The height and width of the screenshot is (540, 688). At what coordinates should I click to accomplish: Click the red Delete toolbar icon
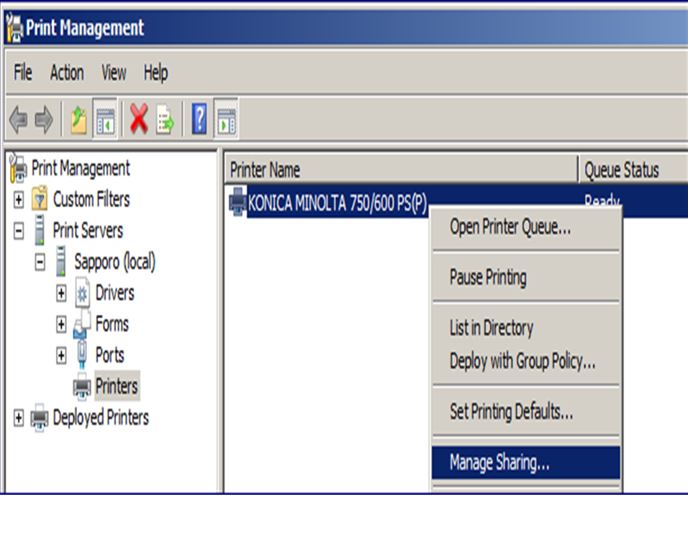tap(138, 121)
